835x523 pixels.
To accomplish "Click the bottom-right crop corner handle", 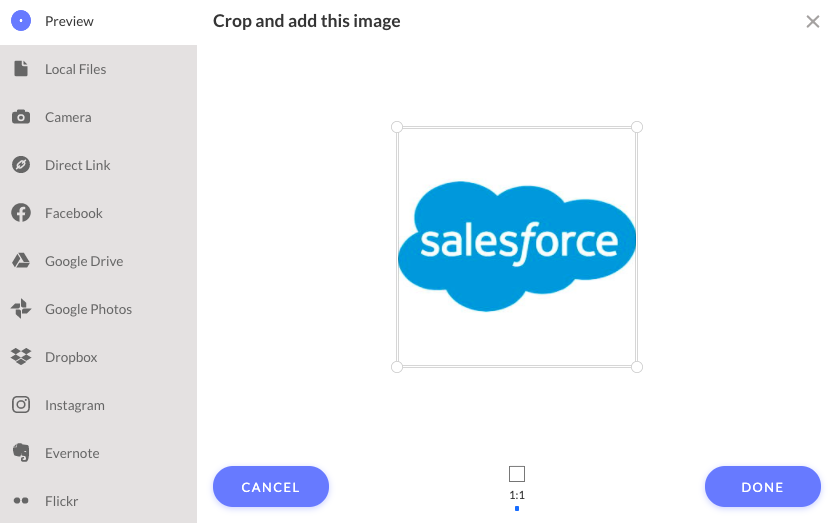I will tap(636, 367).
